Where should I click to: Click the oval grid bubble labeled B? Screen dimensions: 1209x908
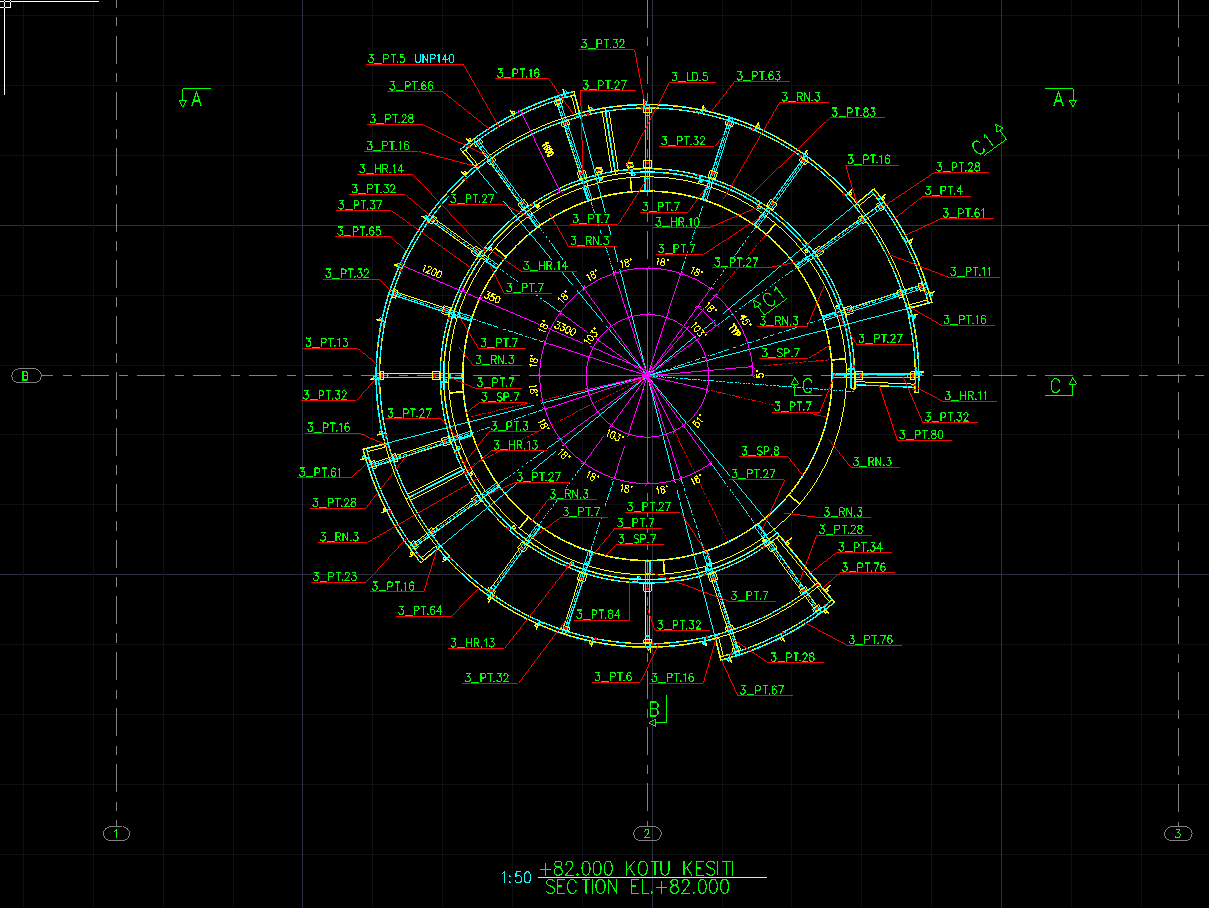click(26, 376)
